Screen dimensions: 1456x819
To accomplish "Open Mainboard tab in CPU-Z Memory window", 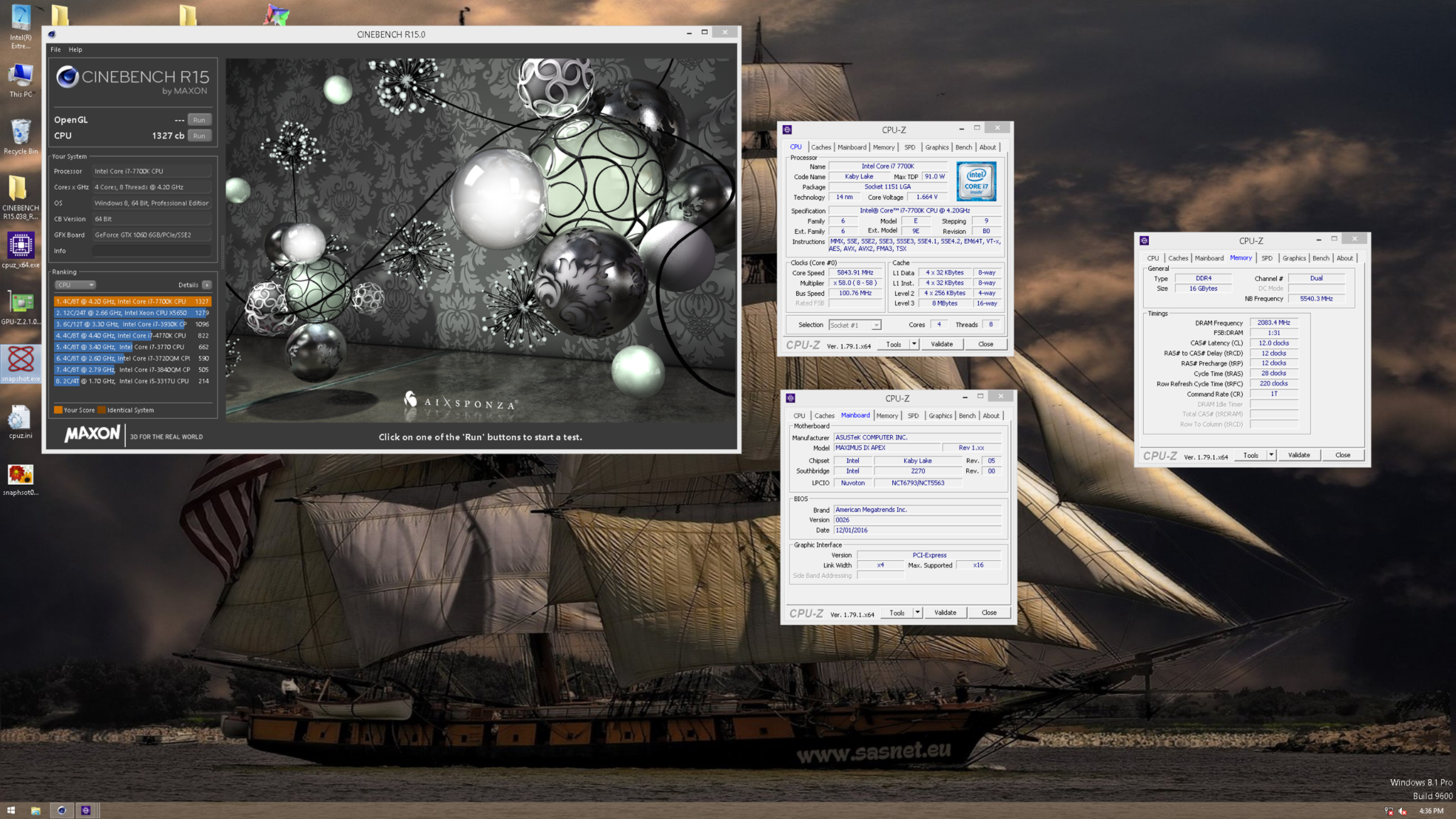I will click(x=1209, y=258).
